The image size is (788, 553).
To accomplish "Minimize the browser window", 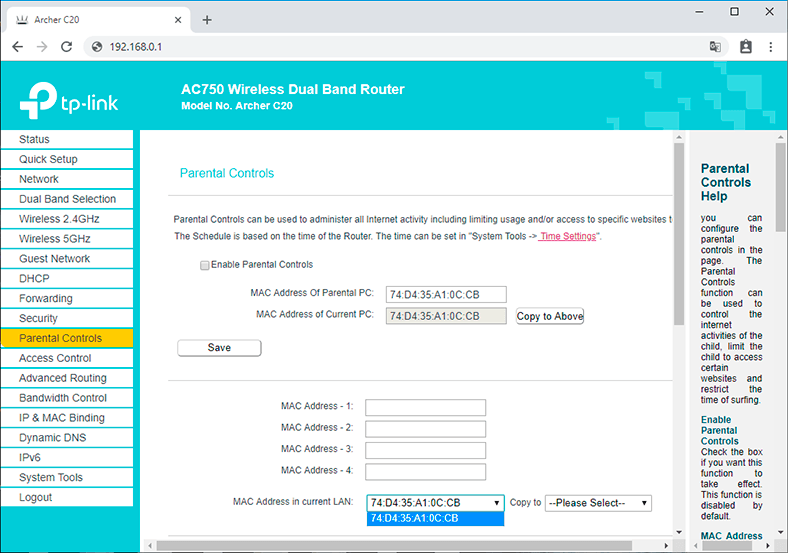I will (x=699, y=12).
